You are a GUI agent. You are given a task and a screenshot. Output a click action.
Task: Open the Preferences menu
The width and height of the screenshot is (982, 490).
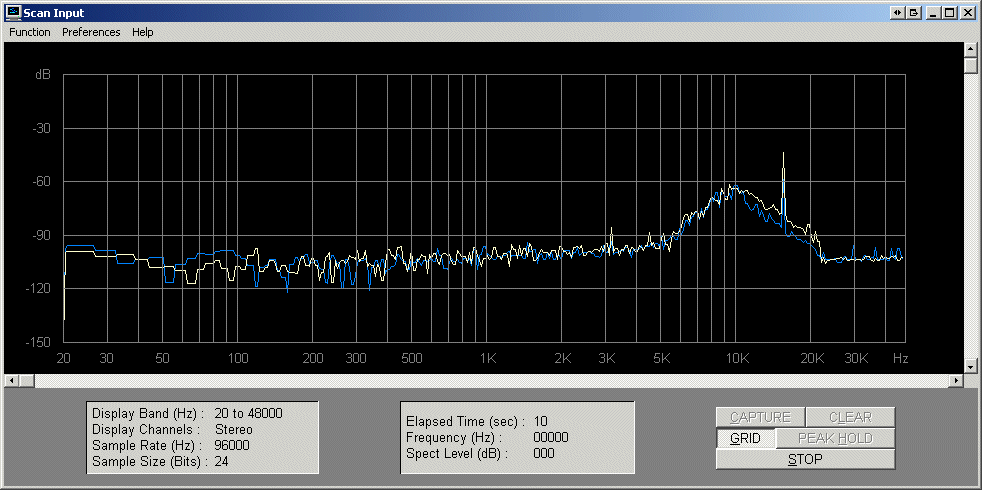coord(91,32)
